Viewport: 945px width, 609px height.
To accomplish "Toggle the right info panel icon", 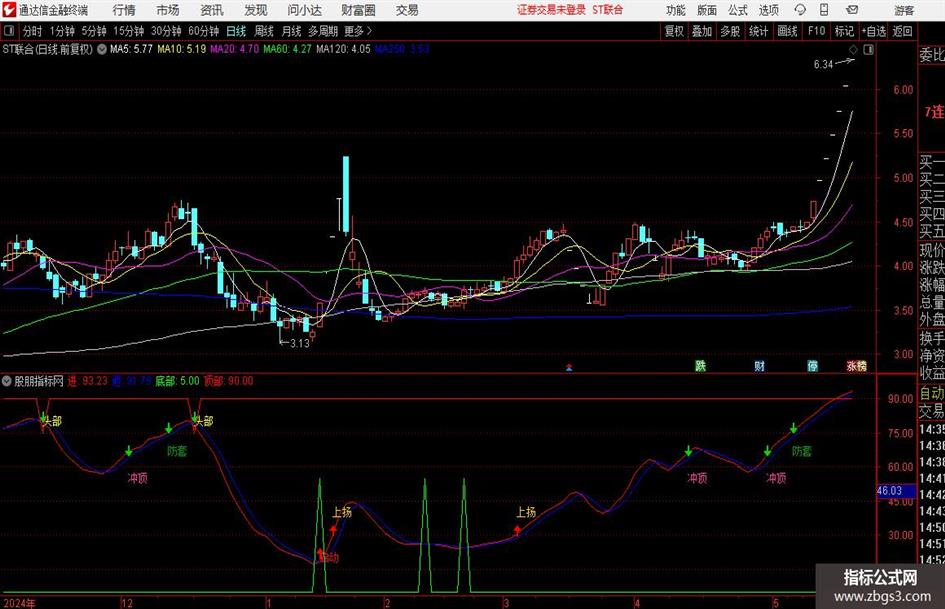I will point(868,49).
